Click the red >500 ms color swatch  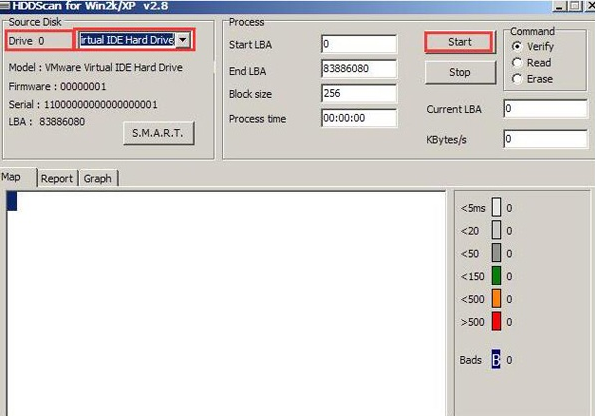pos(496,321)
